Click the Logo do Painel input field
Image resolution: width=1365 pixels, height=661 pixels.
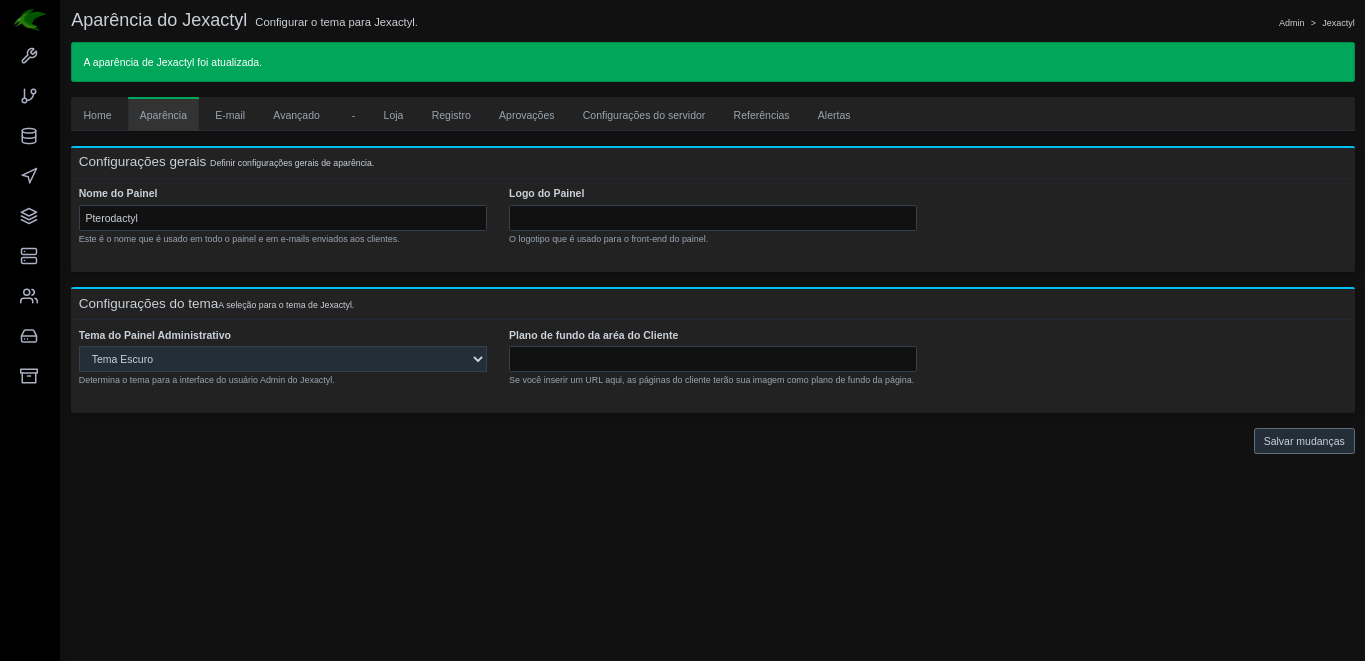tap(713, 218)
